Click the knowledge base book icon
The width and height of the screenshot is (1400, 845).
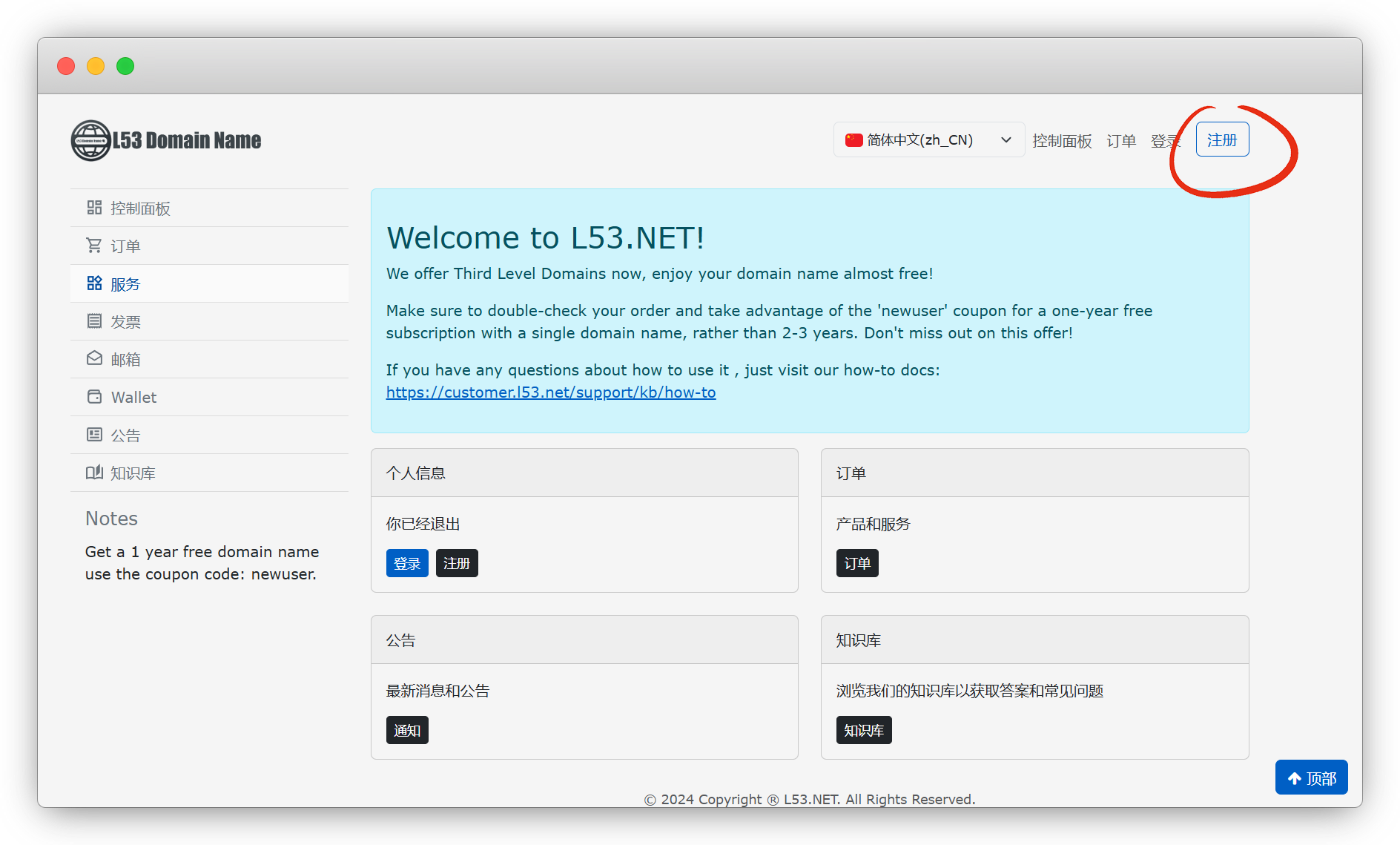click(x=94, y=473)
